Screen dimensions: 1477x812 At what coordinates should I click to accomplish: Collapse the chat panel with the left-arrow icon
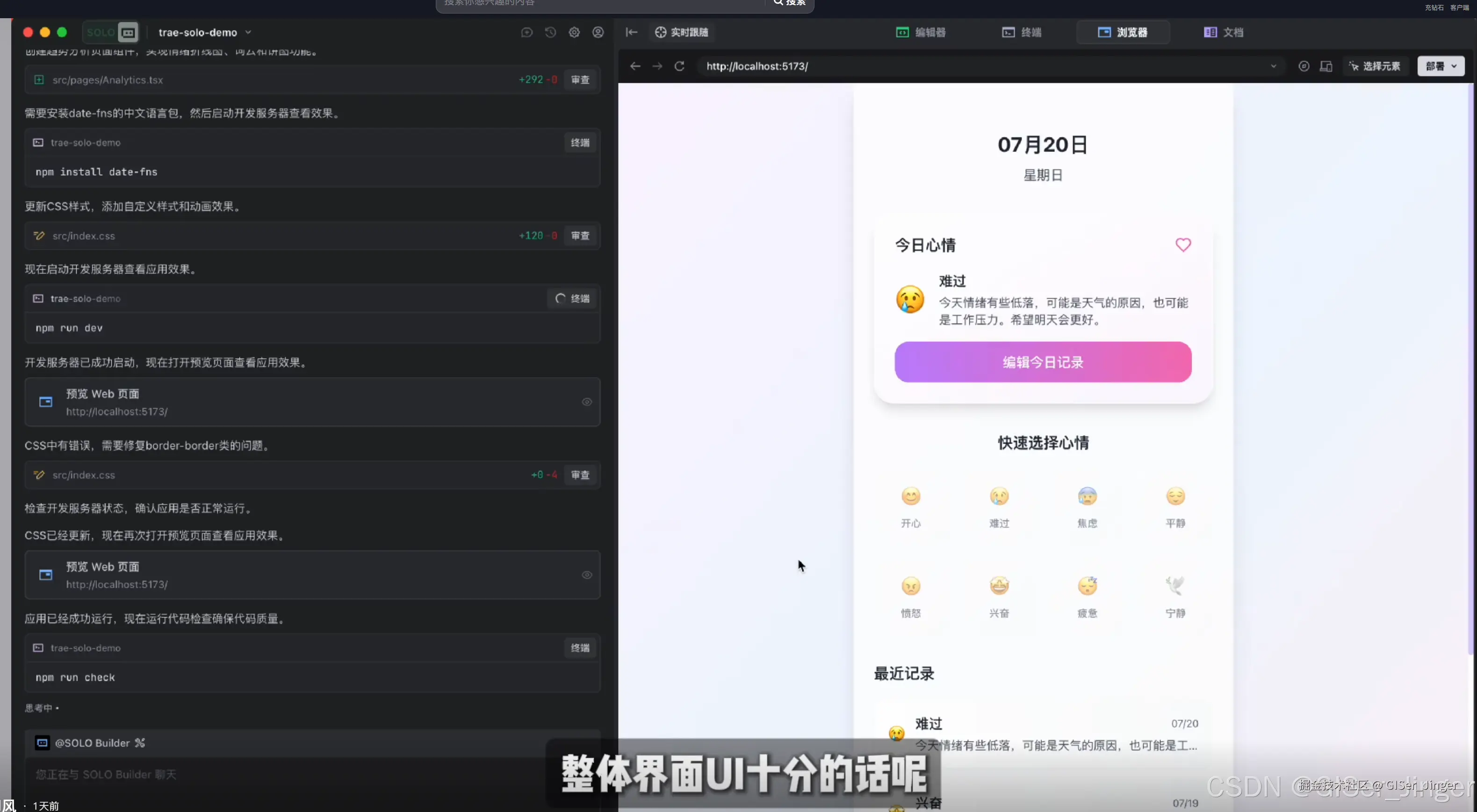pos(631,32)
